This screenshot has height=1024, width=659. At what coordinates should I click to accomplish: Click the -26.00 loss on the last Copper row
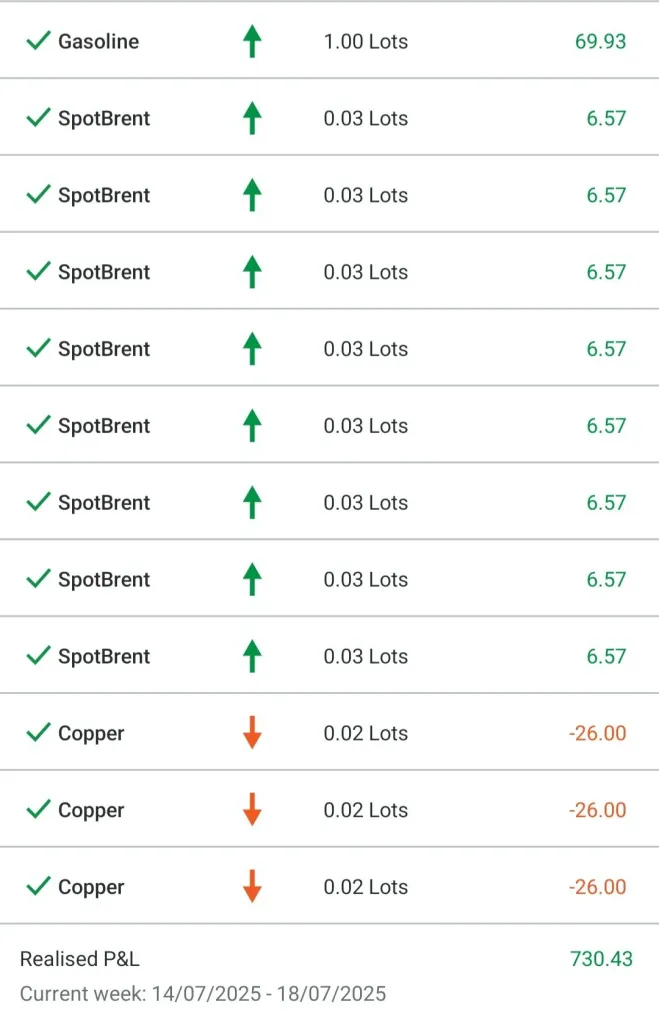pyautogui.click(x=597, y=888)
